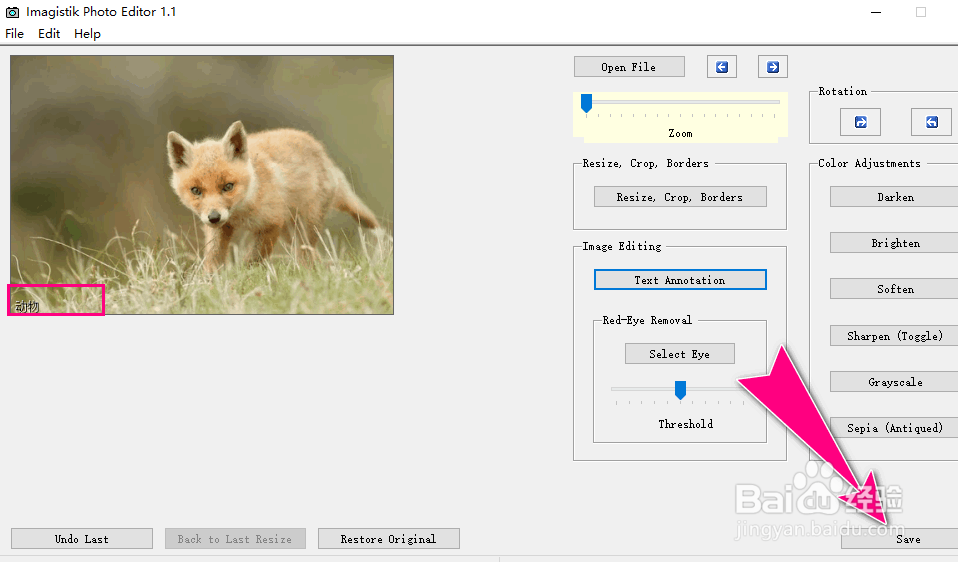Go to next image with right arrow
Viewport: 958px width, 562px height.
tap(772, 67)
